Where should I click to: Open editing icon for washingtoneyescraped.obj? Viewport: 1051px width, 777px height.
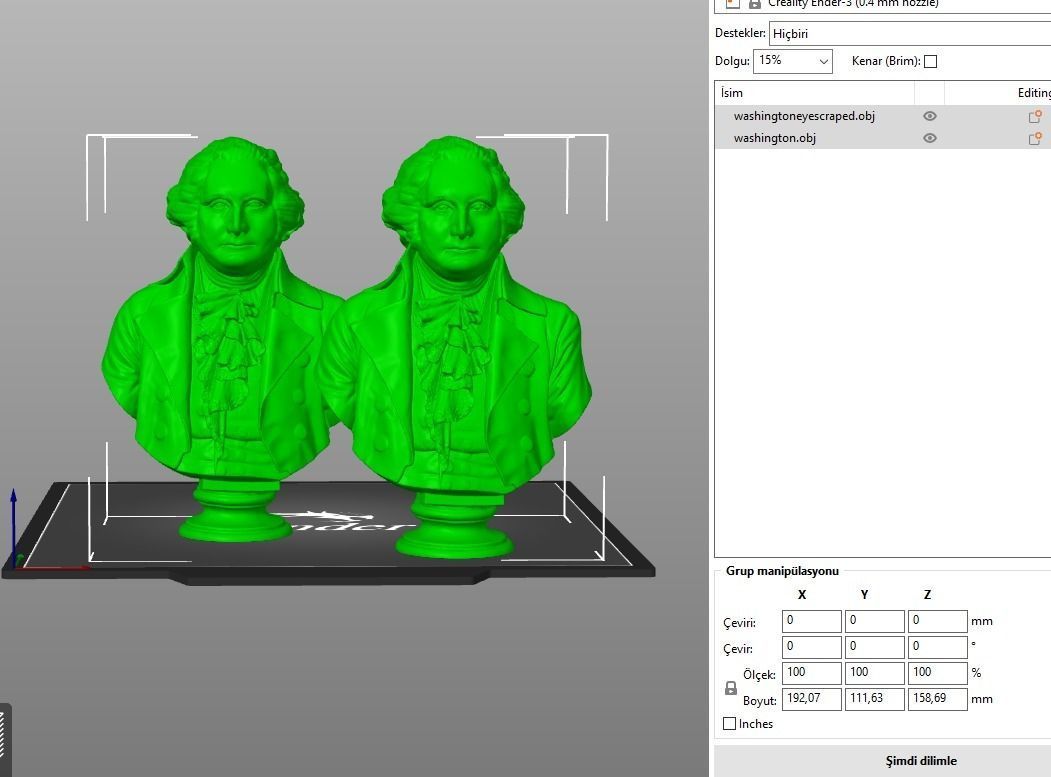pyautogui.click(x=1035, y=116)
